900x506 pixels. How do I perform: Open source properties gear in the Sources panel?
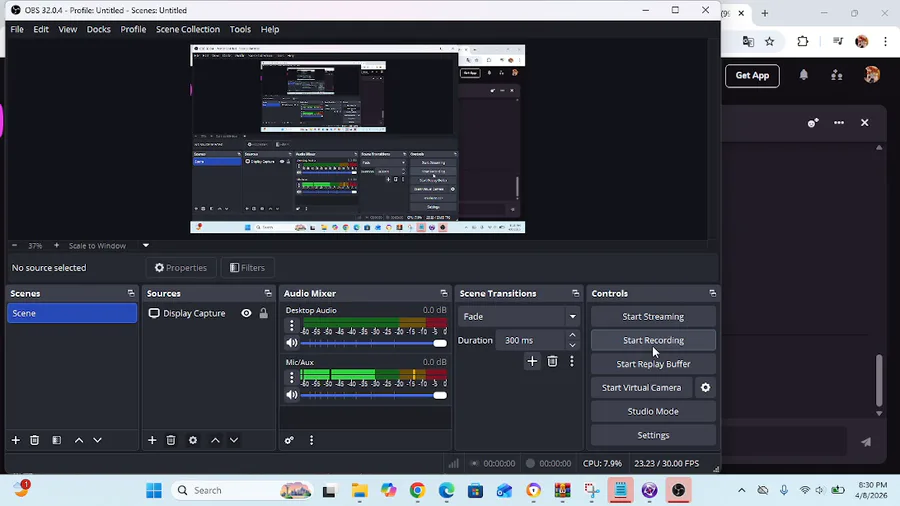click(193, 440)
